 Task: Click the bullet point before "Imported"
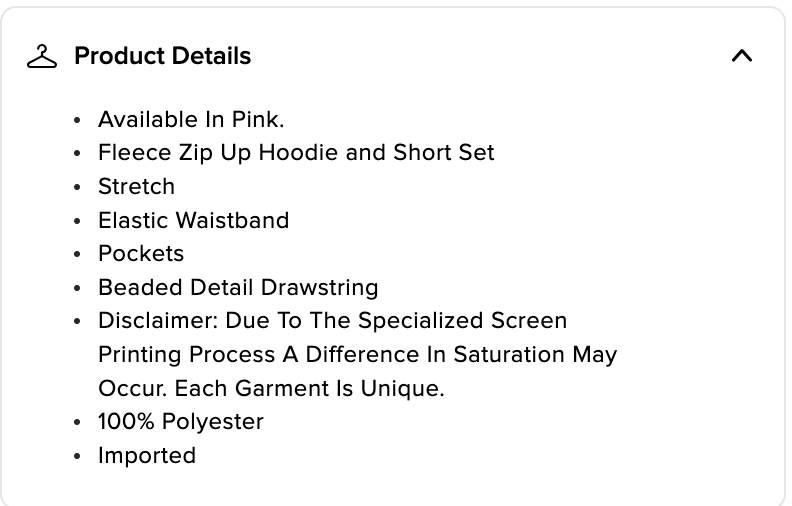click(x=78, y=457)
